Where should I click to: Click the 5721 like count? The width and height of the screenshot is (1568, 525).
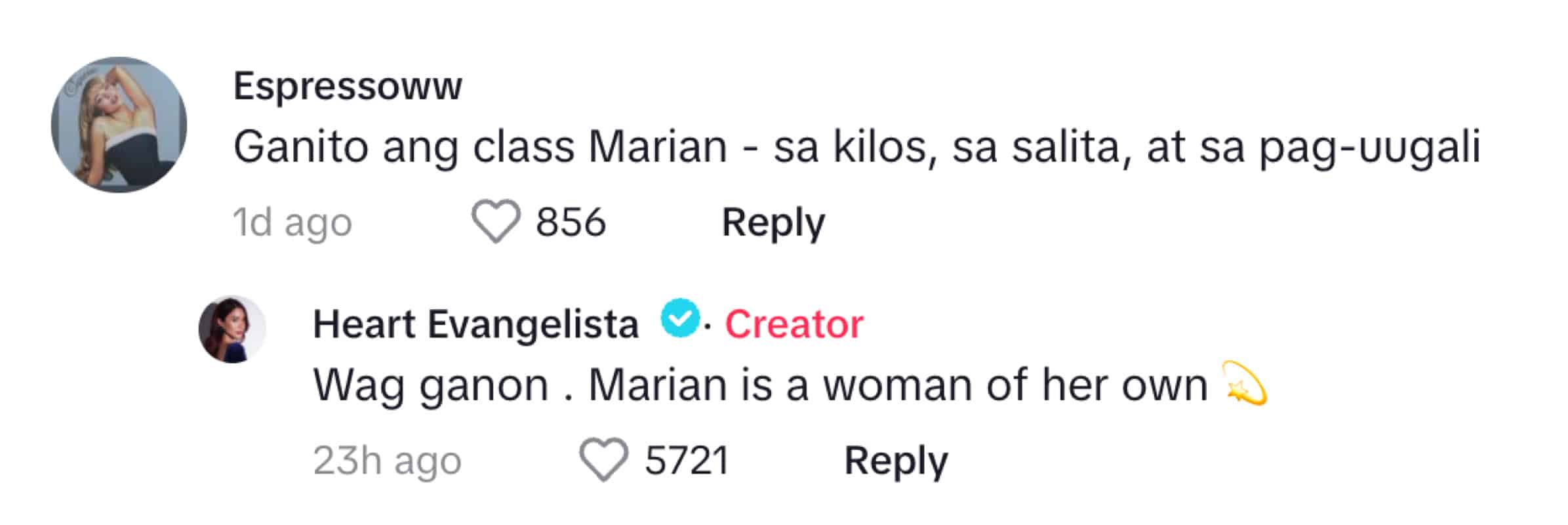pos(687,461)
